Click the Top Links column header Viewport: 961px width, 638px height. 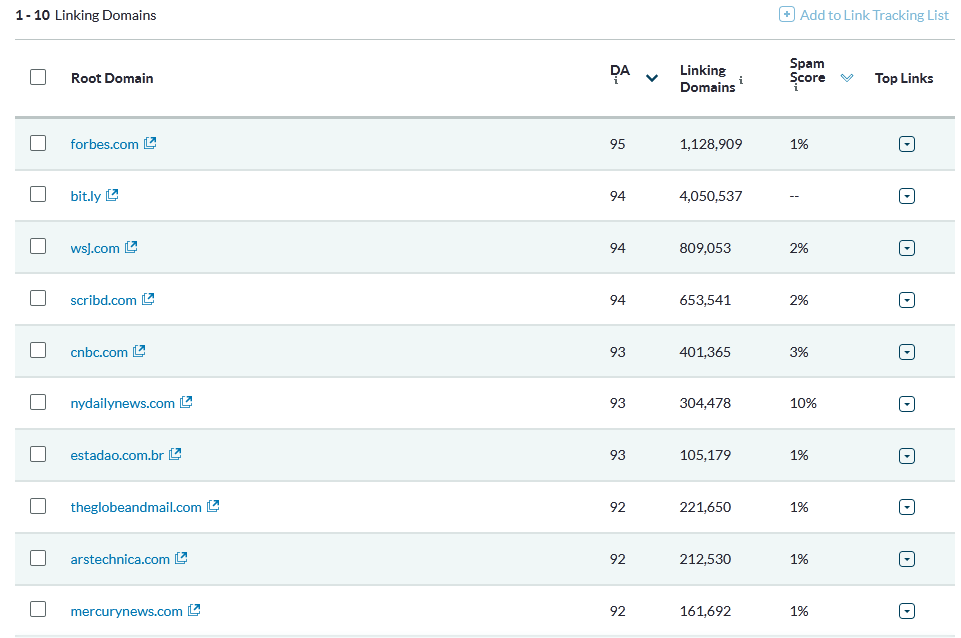click(904, 78)
